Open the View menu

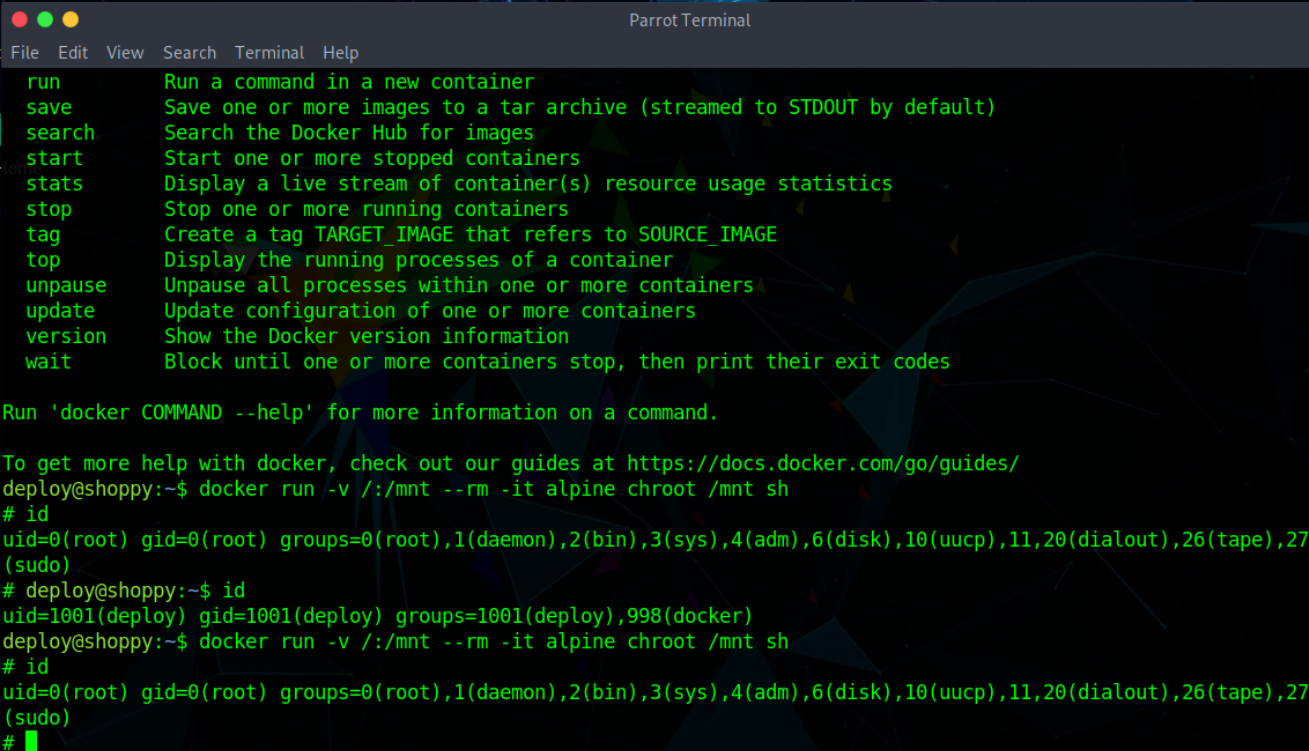[125, 53]
